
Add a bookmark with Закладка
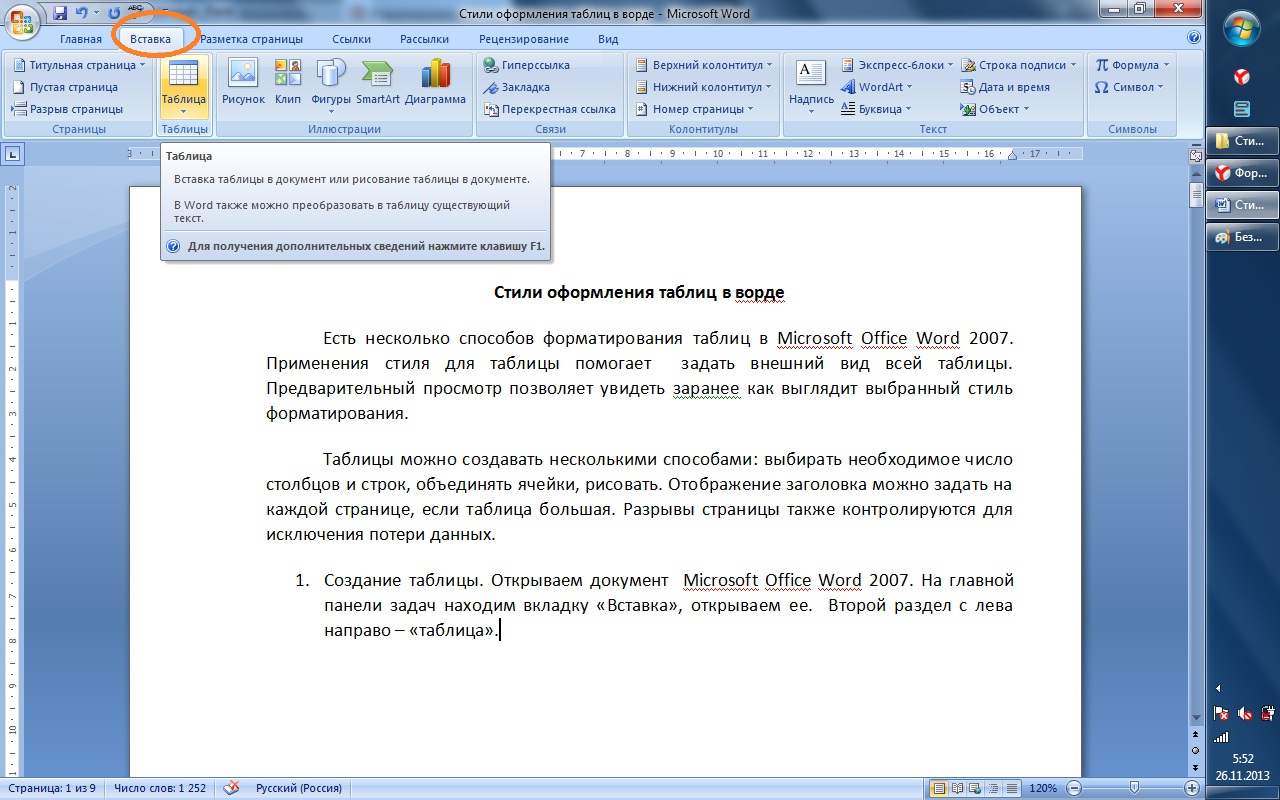pyautogui.click(x=516, y=87)
